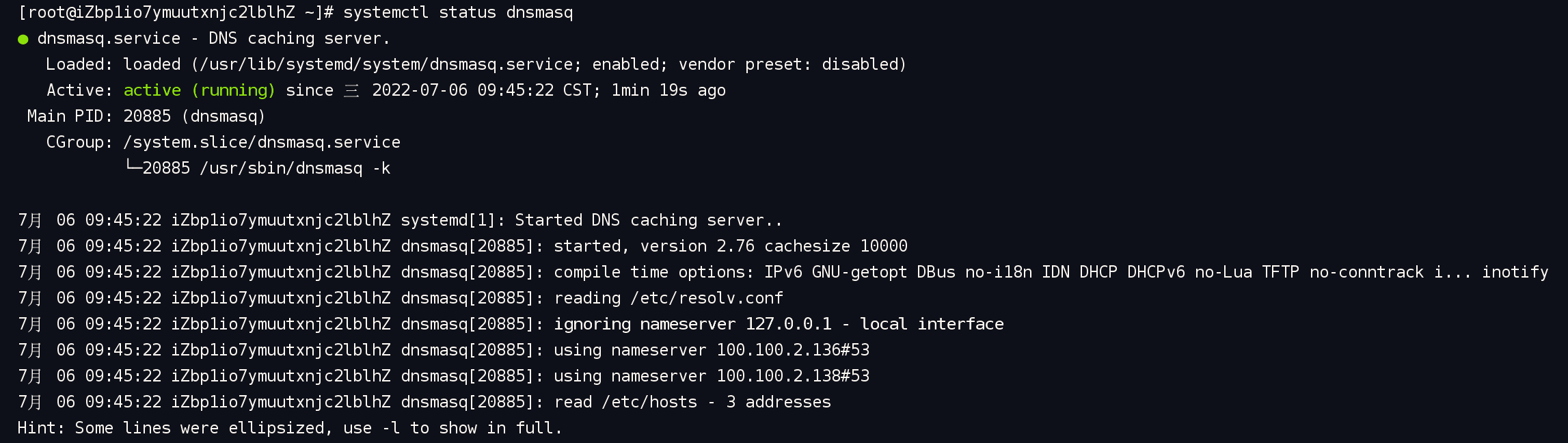Click the ellipsized 'i...' in compile options
The width and height of the screenshot is (1568, 443).
[1452, 272]
